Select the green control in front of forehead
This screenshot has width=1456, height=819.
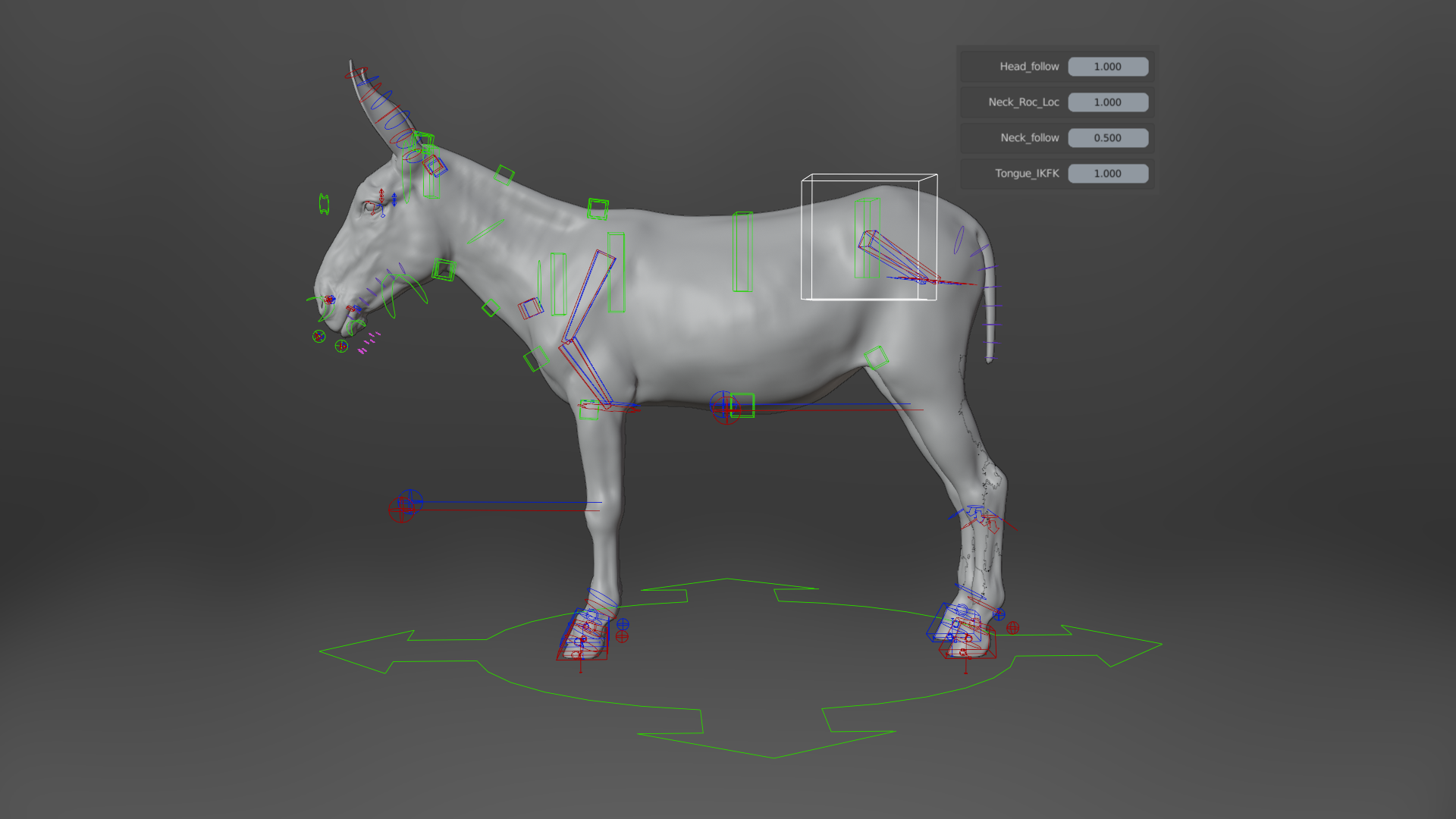click(x=324, y=204)
